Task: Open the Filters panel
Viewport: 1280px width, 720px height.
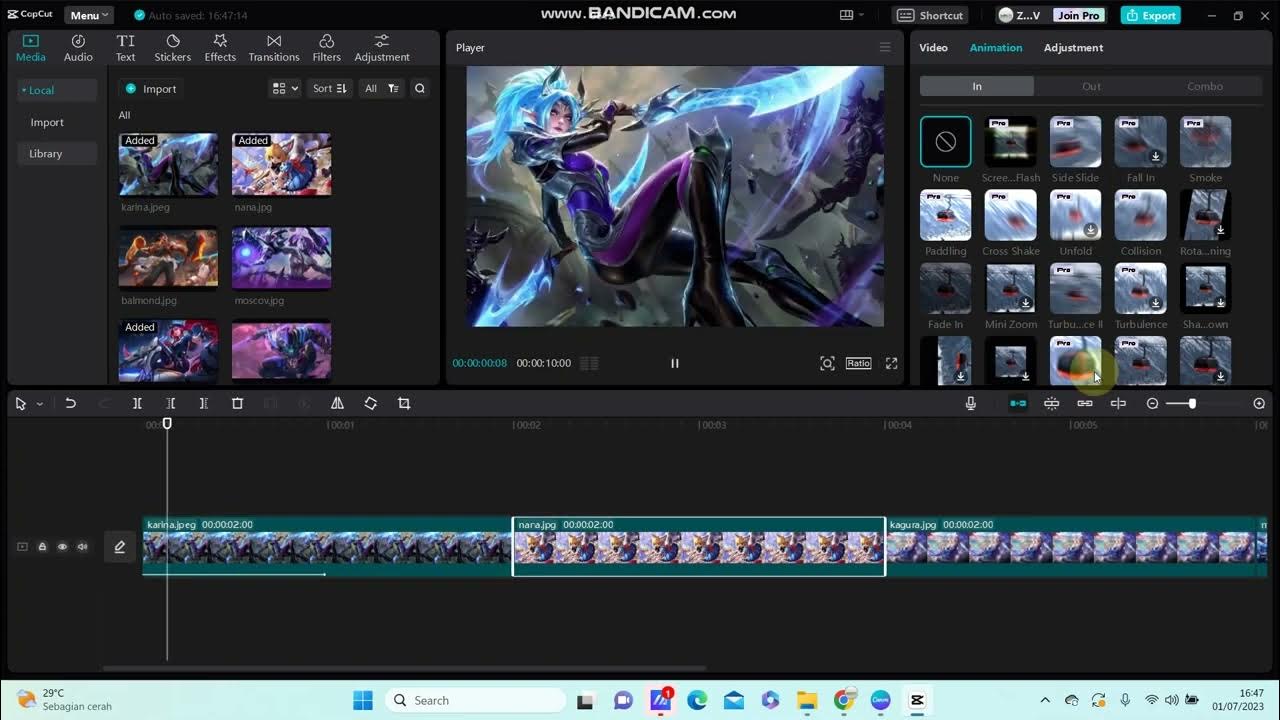Action: point(326,48)
